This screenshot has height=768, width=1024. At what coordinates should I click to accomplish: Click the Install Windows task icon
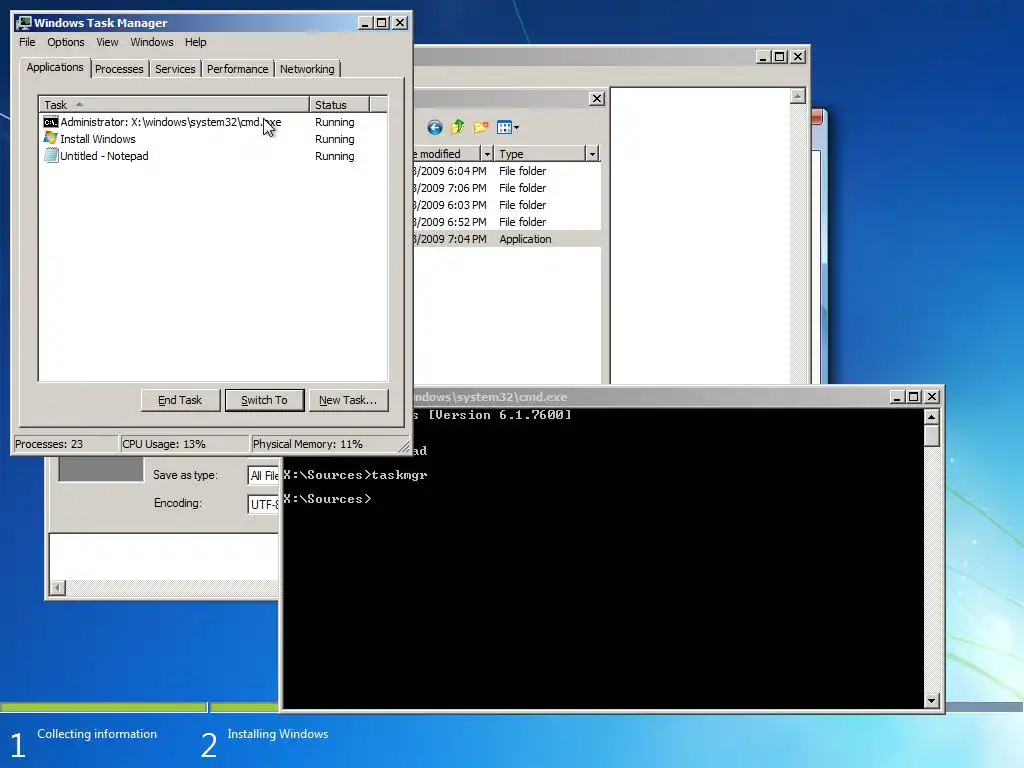tap(50, 138)
